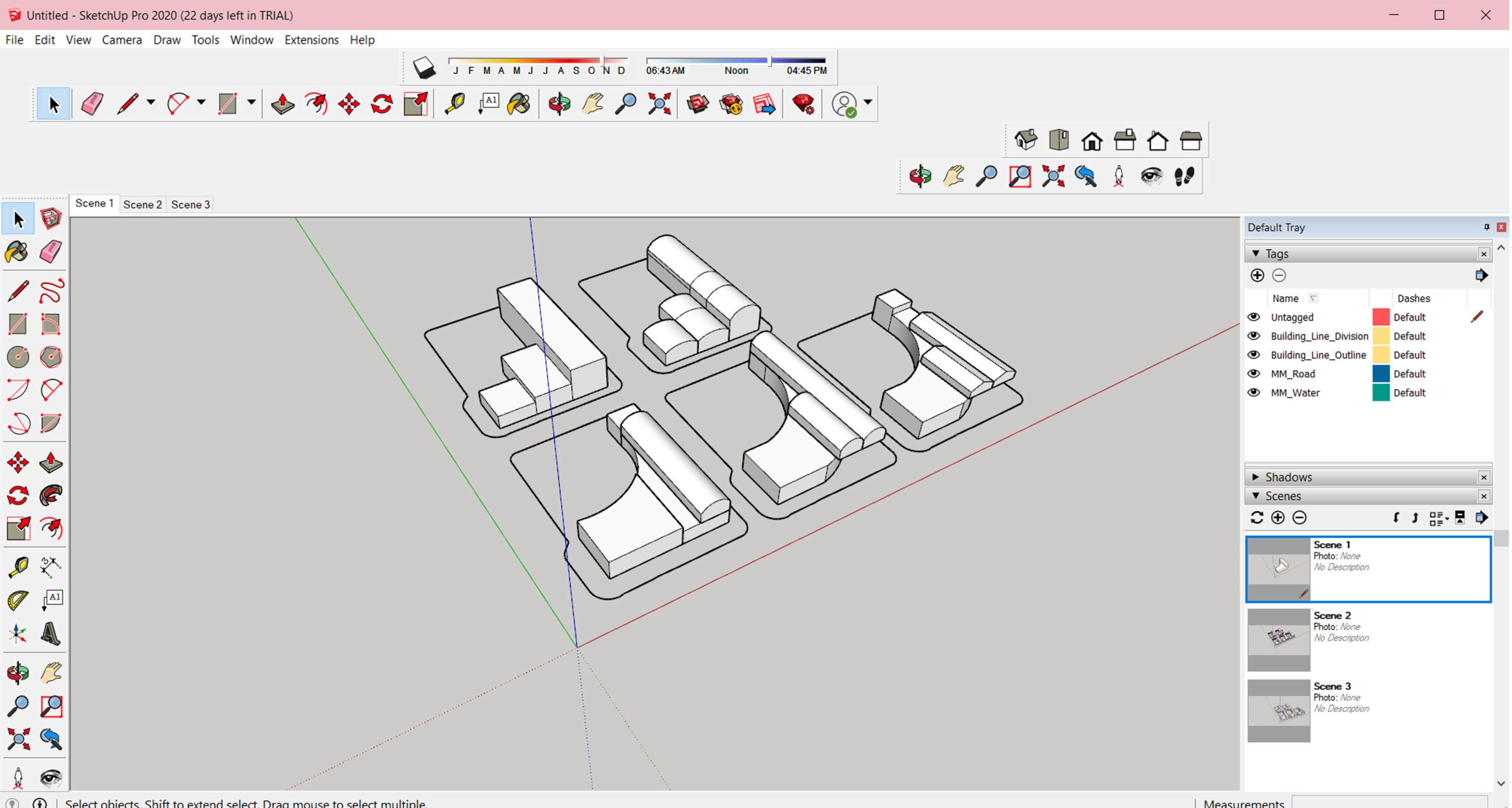Hide the MM_Road tag

coord(1253,374)
